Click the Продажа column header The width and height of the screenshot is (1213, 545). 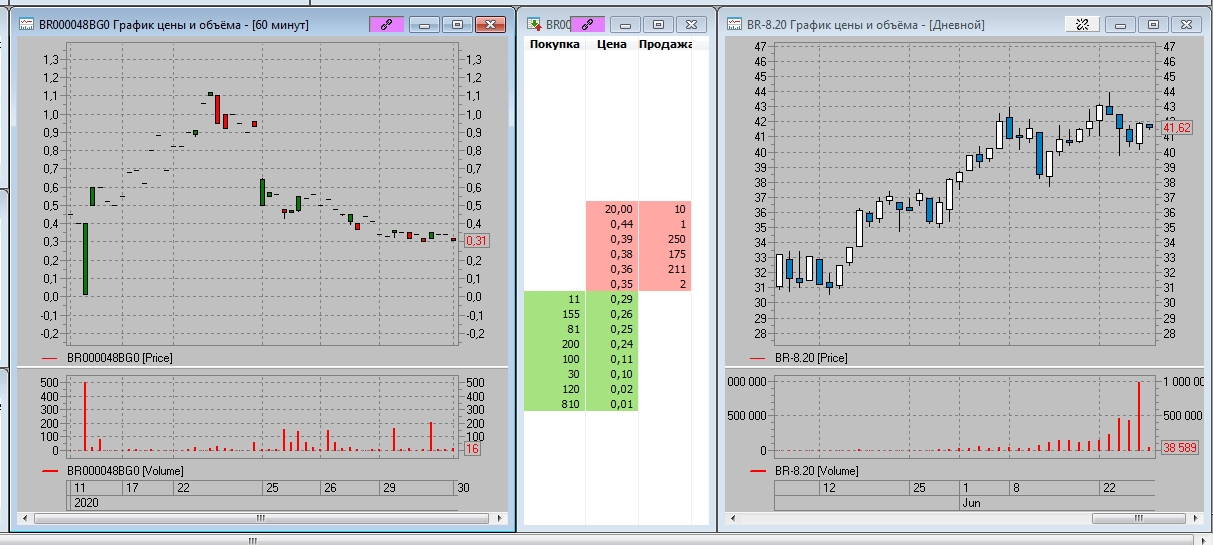click(x=664, y=44)
